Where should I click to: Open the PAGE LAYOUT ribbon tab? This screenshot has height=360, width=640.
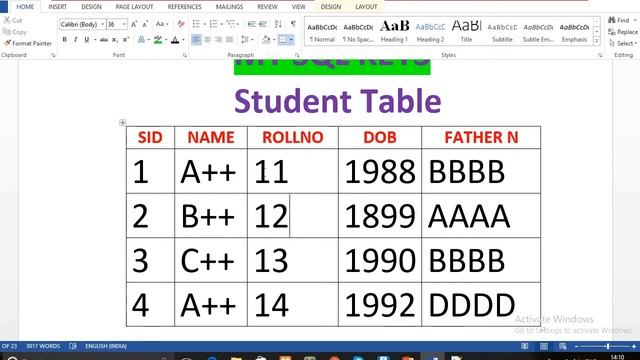coord(134,7)
